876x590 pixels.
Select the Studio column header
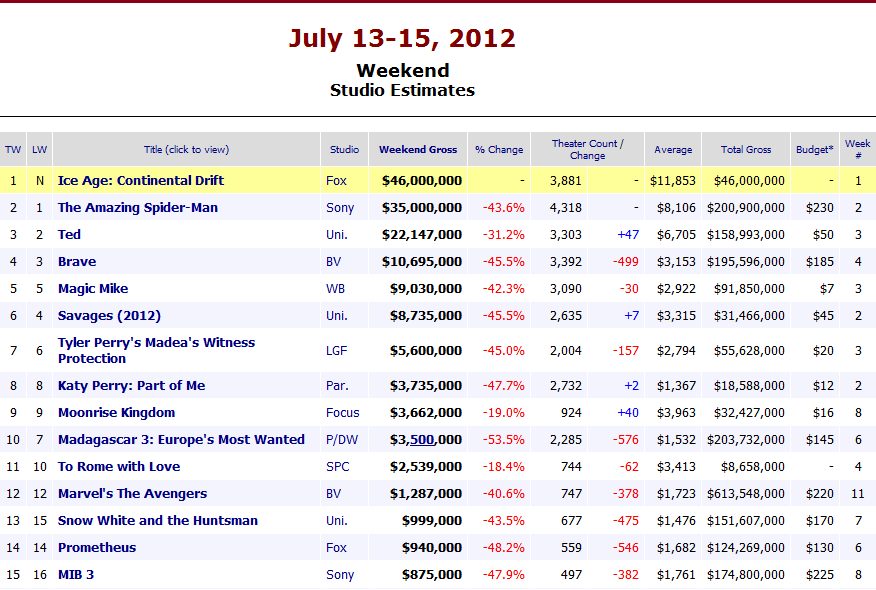(x=344, y=149)
